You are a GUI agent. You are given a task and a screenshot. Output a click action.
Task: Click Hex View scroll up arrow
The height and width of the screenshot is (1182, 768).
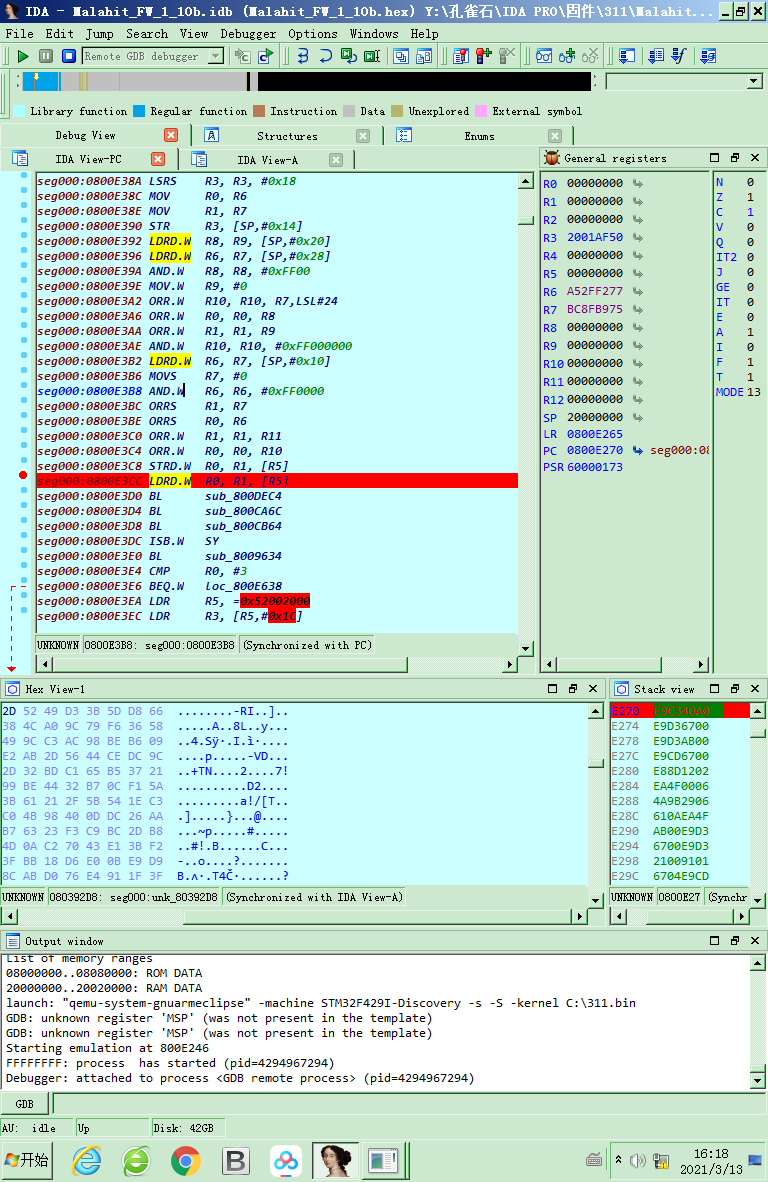[x=595, y=711]
